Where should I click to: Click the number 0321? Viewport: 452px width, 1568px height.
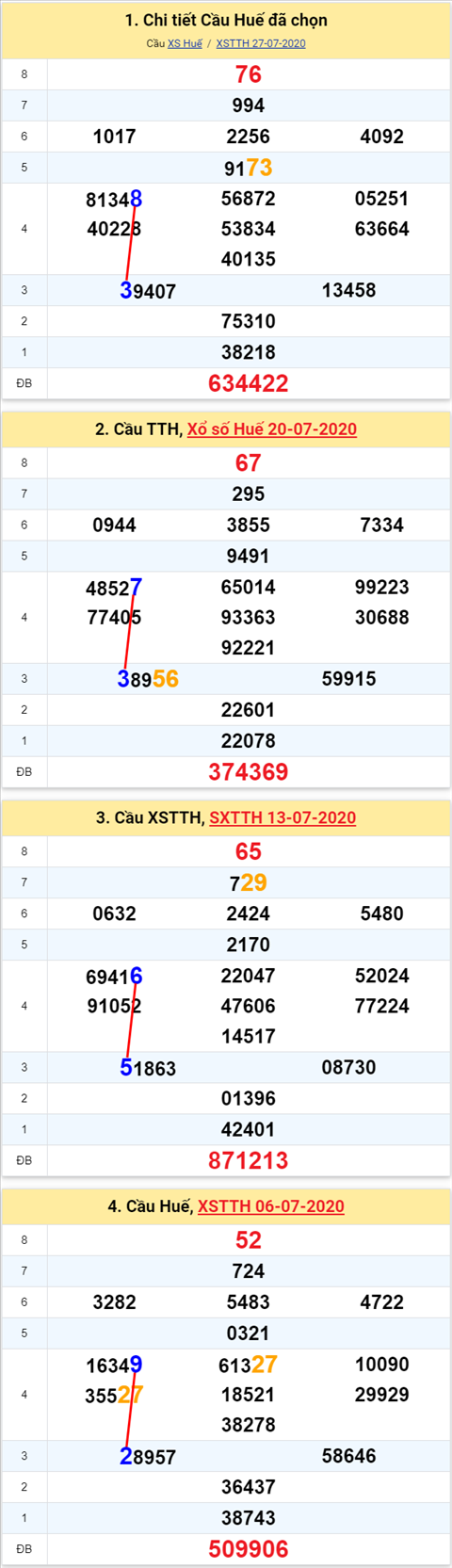click(x=249, y=1334)
